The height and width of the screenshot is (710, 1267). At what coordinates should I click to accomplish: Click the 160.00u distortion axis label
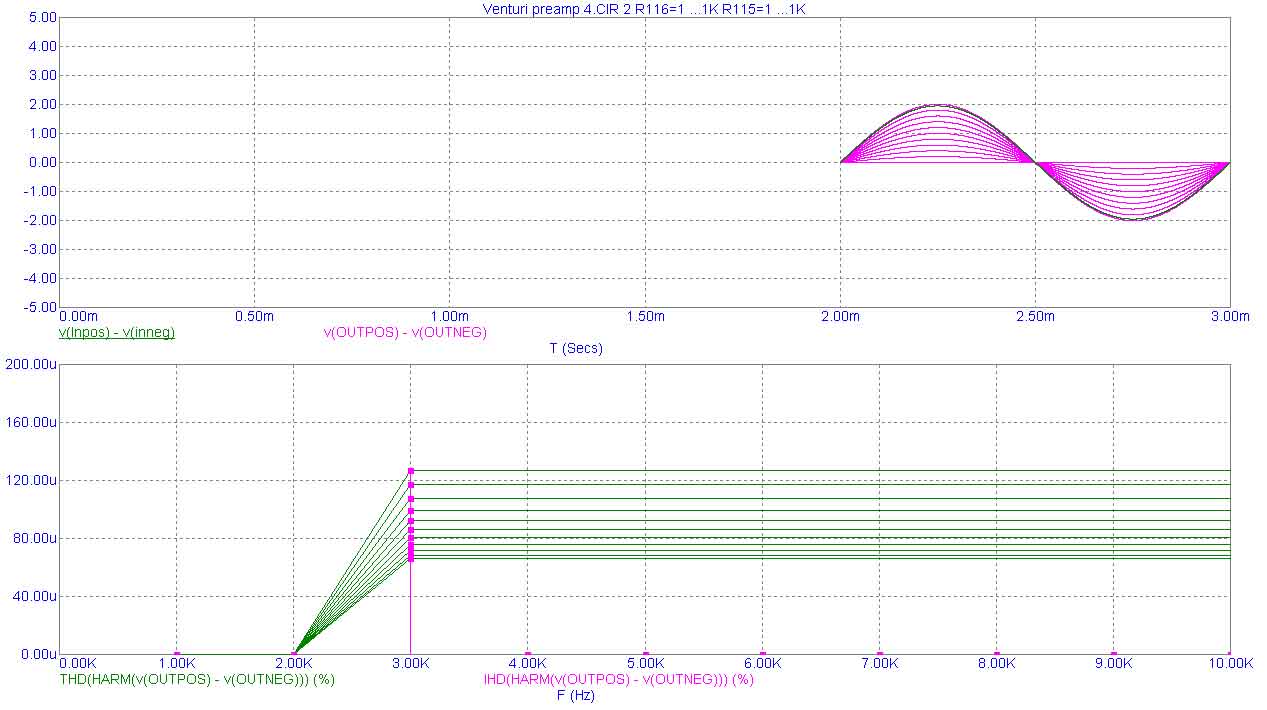(31, 423)
